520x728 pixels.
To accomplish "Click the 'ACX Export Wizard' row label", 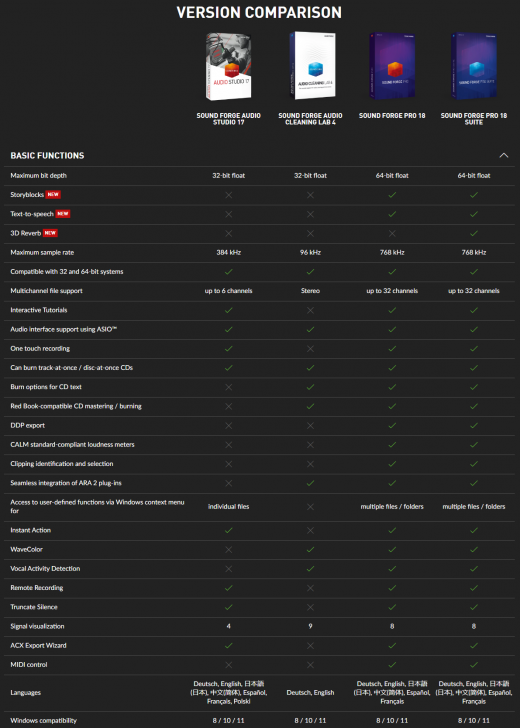I will (38, 645).
